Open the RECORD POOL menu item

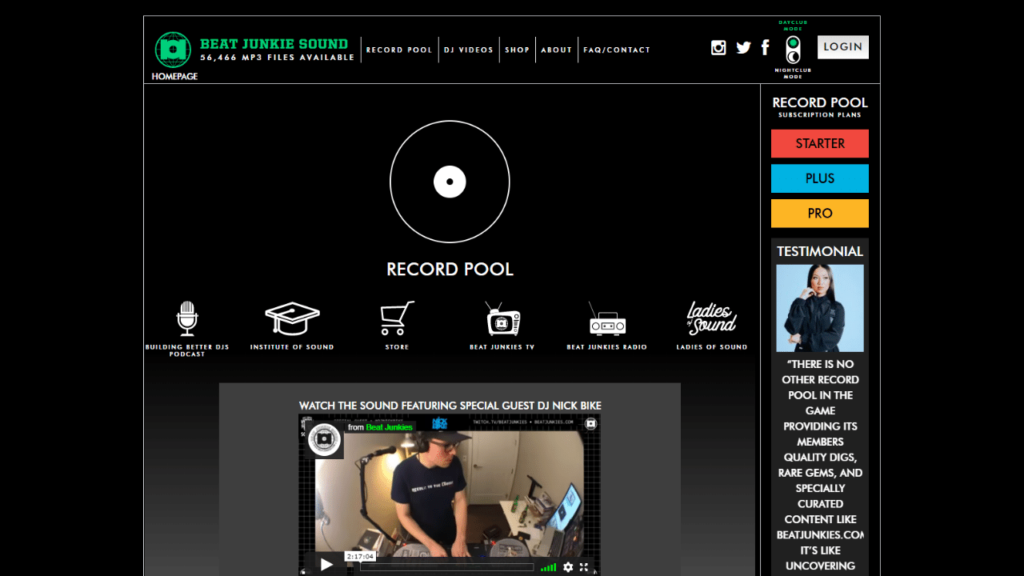(x=399, y=50)
